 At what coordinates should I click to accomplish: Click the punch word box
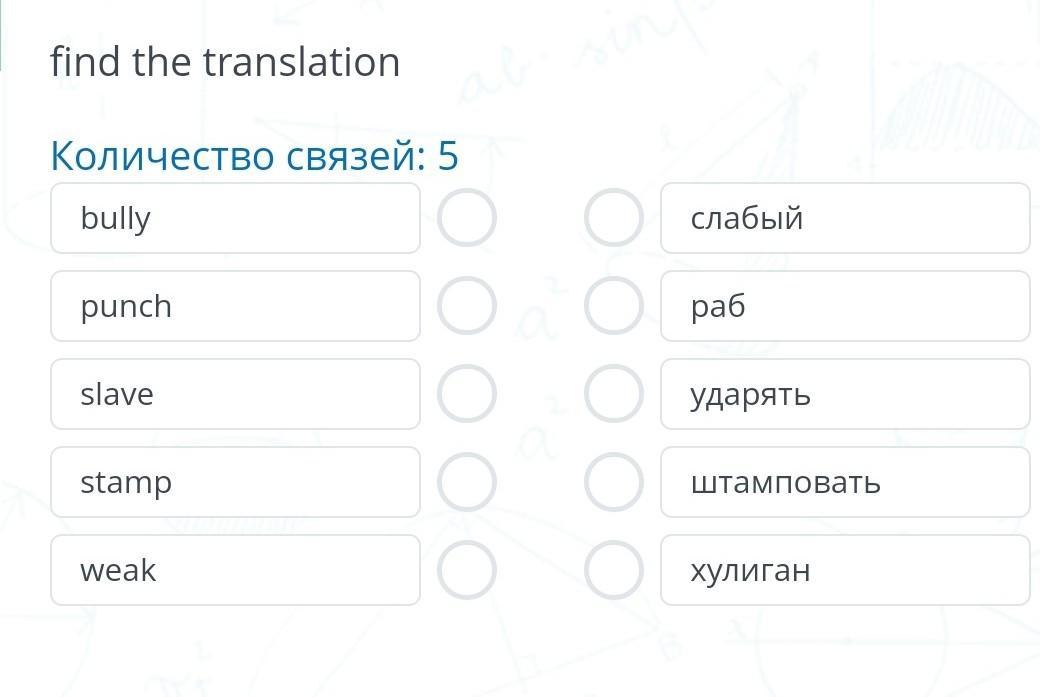(235, 306)
